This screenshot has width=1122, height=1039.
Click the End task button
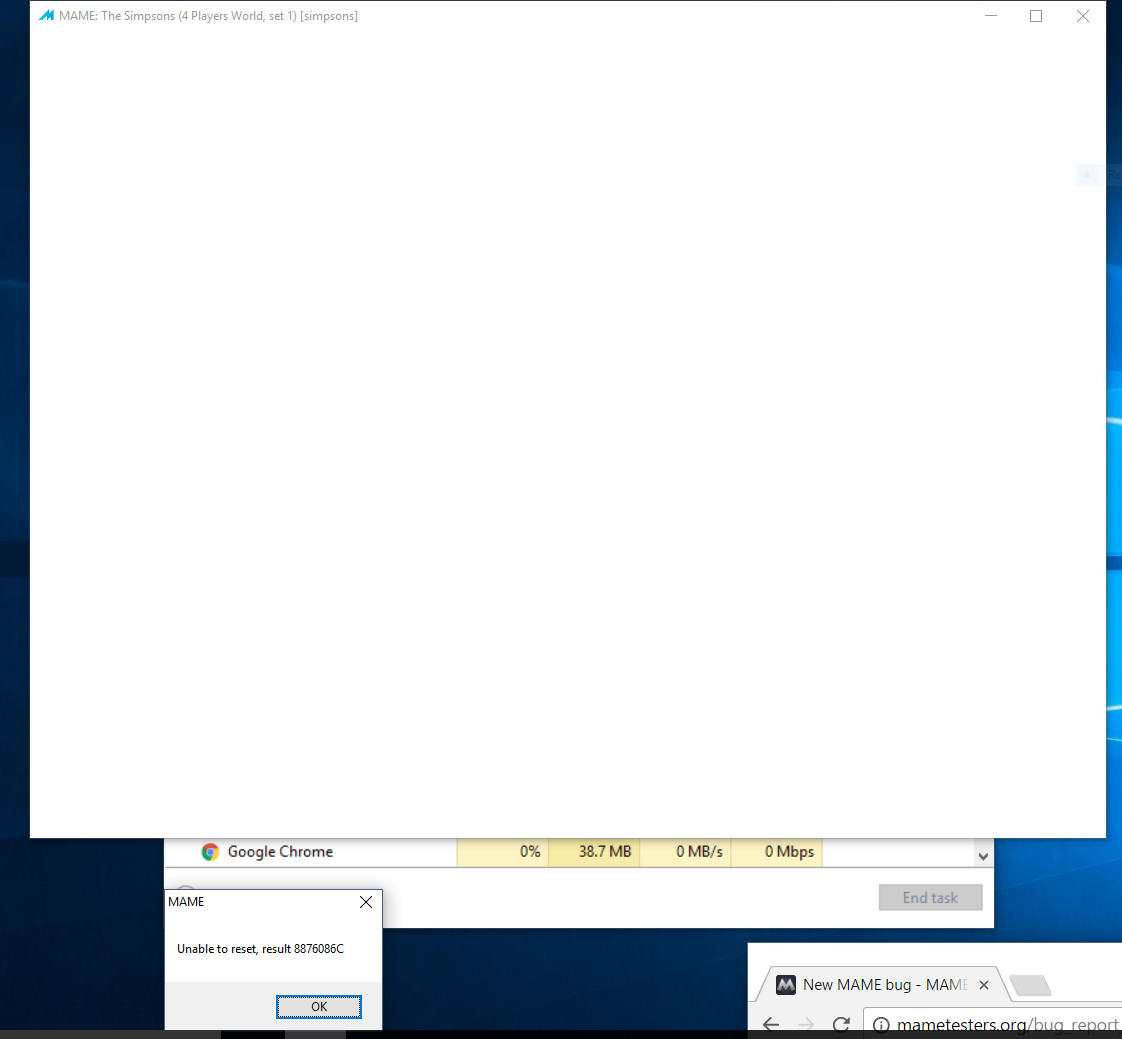click(930, 898)
